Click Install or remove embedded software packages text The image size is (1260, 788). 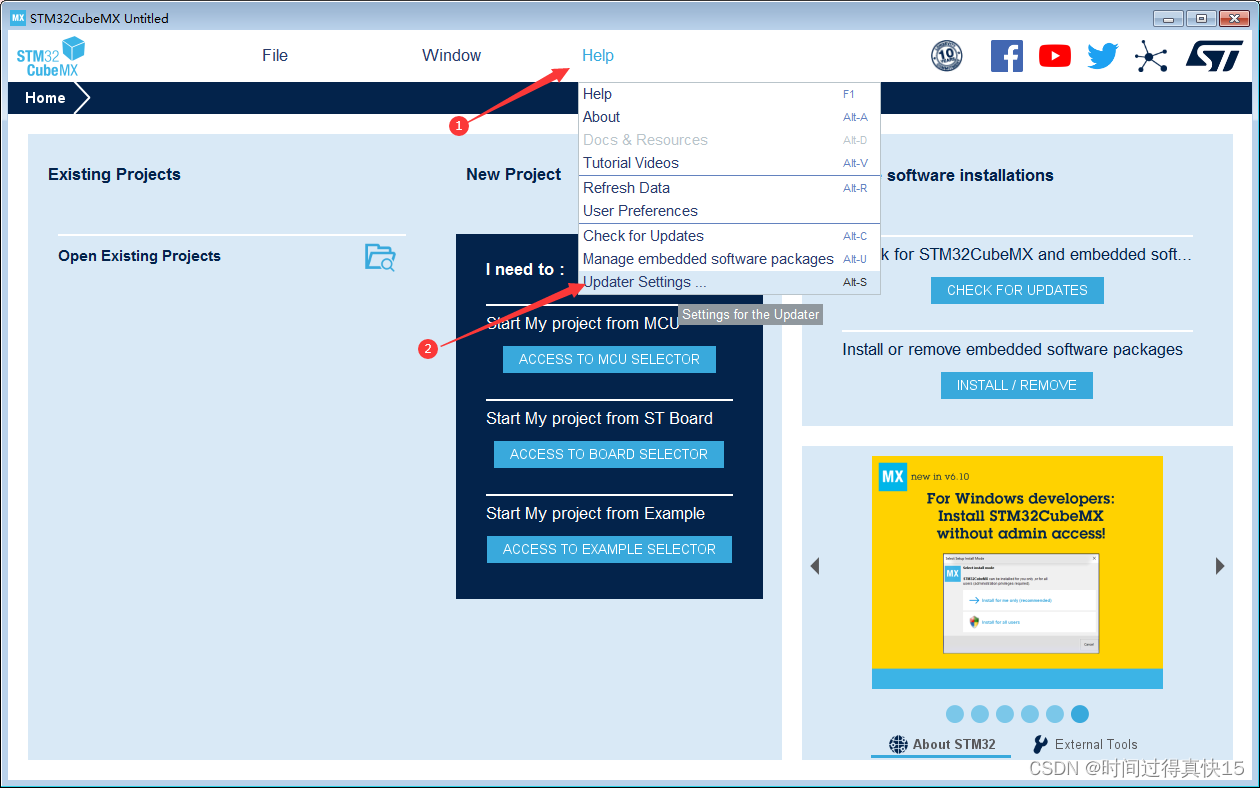(x=1012, y=350)
